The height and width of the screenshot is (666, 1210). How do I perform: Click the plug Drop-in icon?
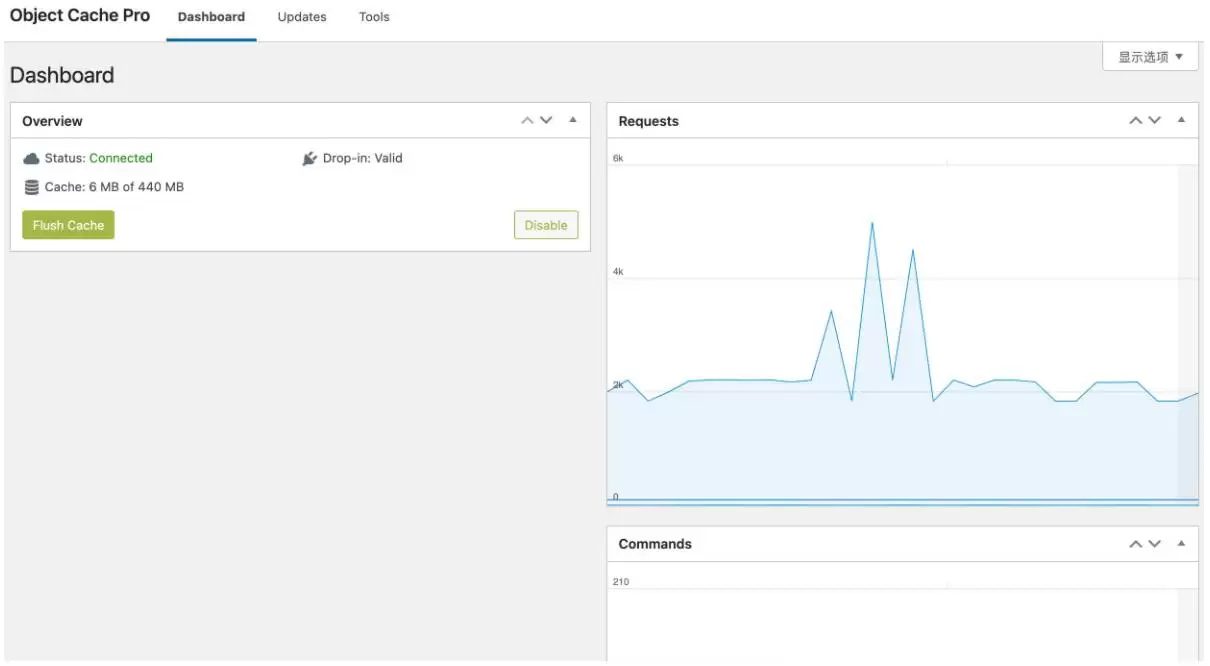tap(310, 158)
